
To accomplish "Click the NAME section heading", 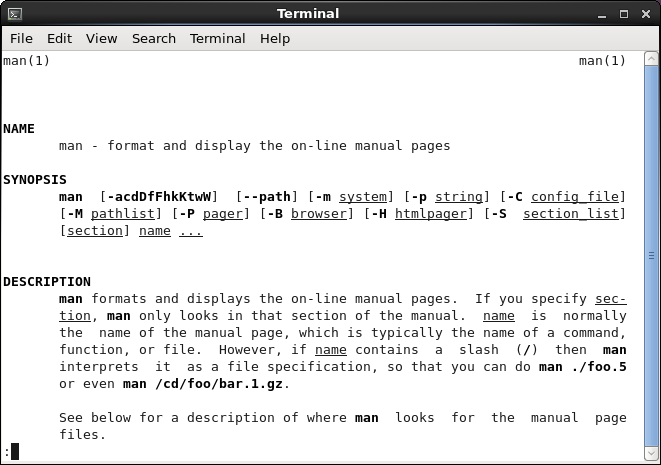I will [19, 129].
